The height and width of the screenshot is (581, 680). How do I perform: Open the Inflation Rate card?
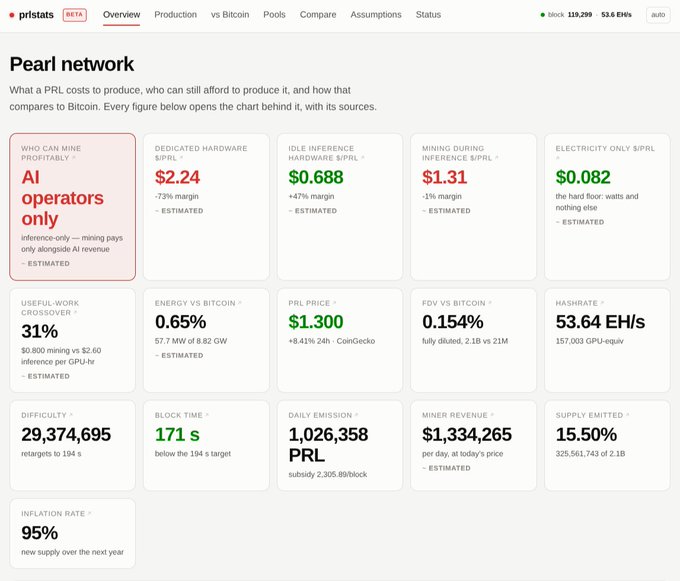click(x=72, y=534)
